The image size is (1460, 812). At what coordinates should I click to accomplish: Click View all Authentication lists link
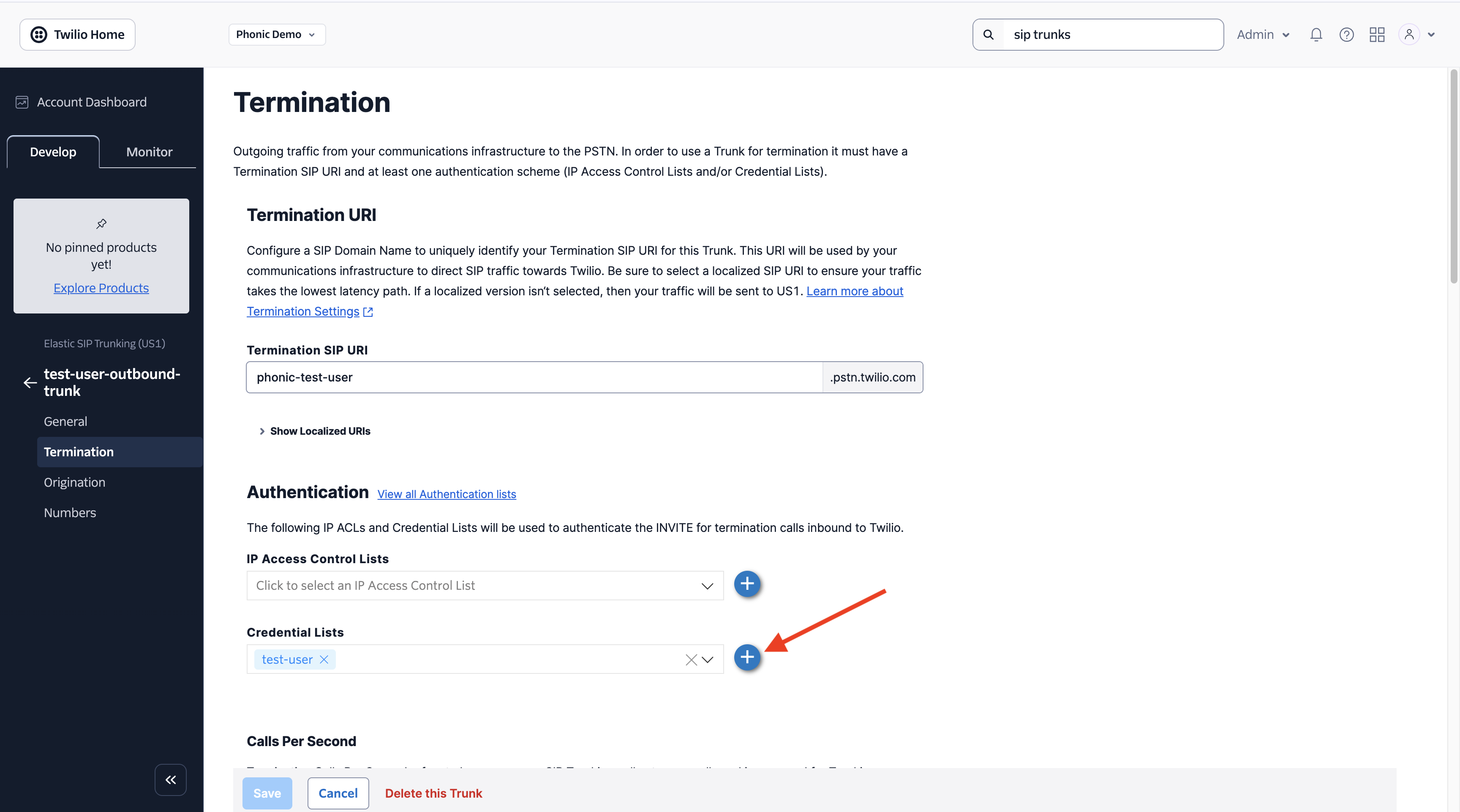[446, 494]
